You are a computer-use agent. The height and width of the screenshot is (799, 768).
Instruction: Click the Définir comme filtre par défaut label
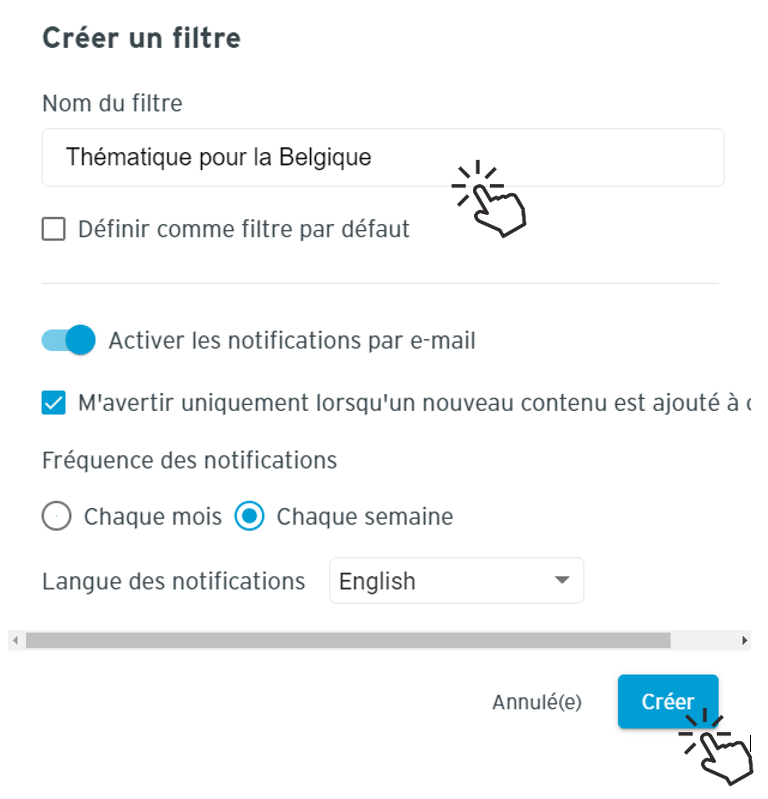(244, 229)
